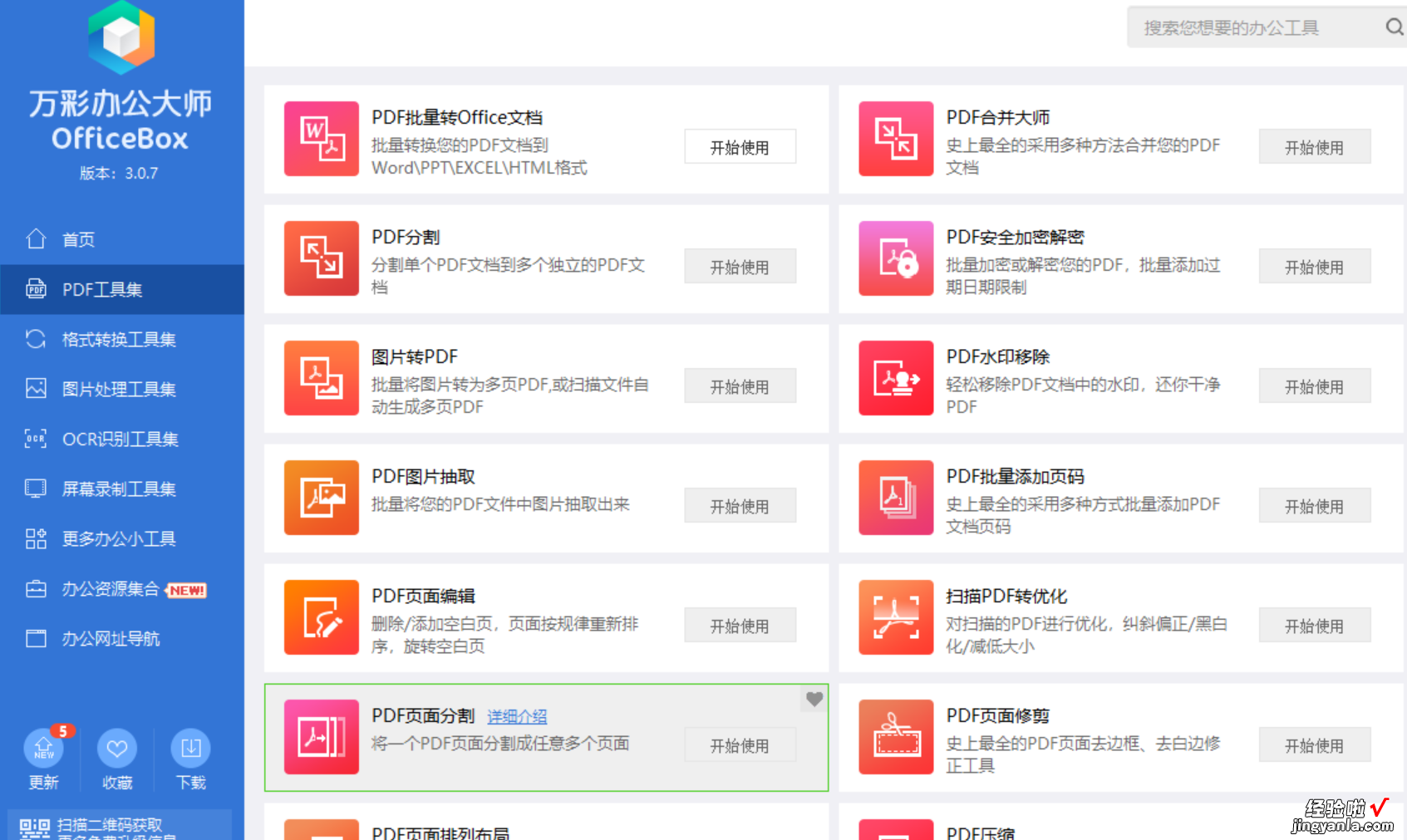The height and width of the screenshot is (840, 1407).
Task: Open the 收藏 heart icon
Action: click(x=117, y=749)
